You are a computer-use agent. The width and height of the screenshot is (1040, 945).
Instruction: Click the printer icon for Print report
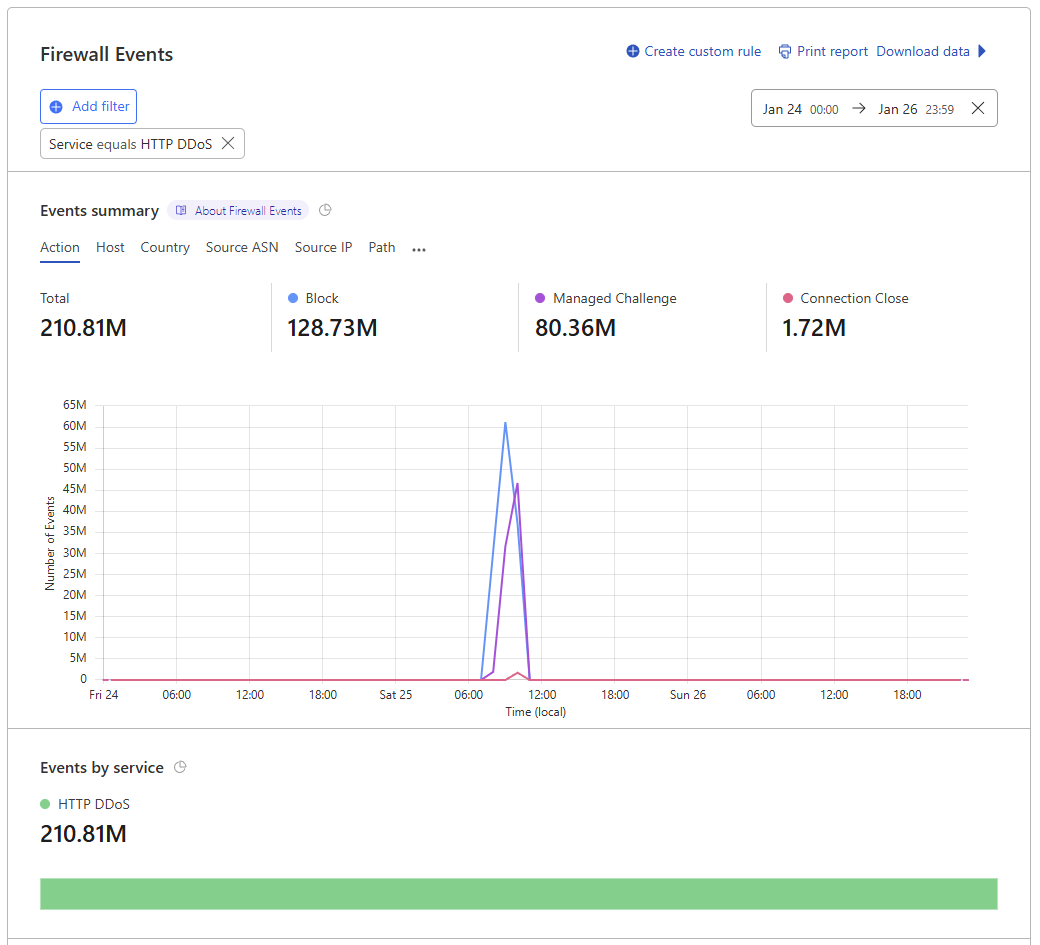coord(785,52)
